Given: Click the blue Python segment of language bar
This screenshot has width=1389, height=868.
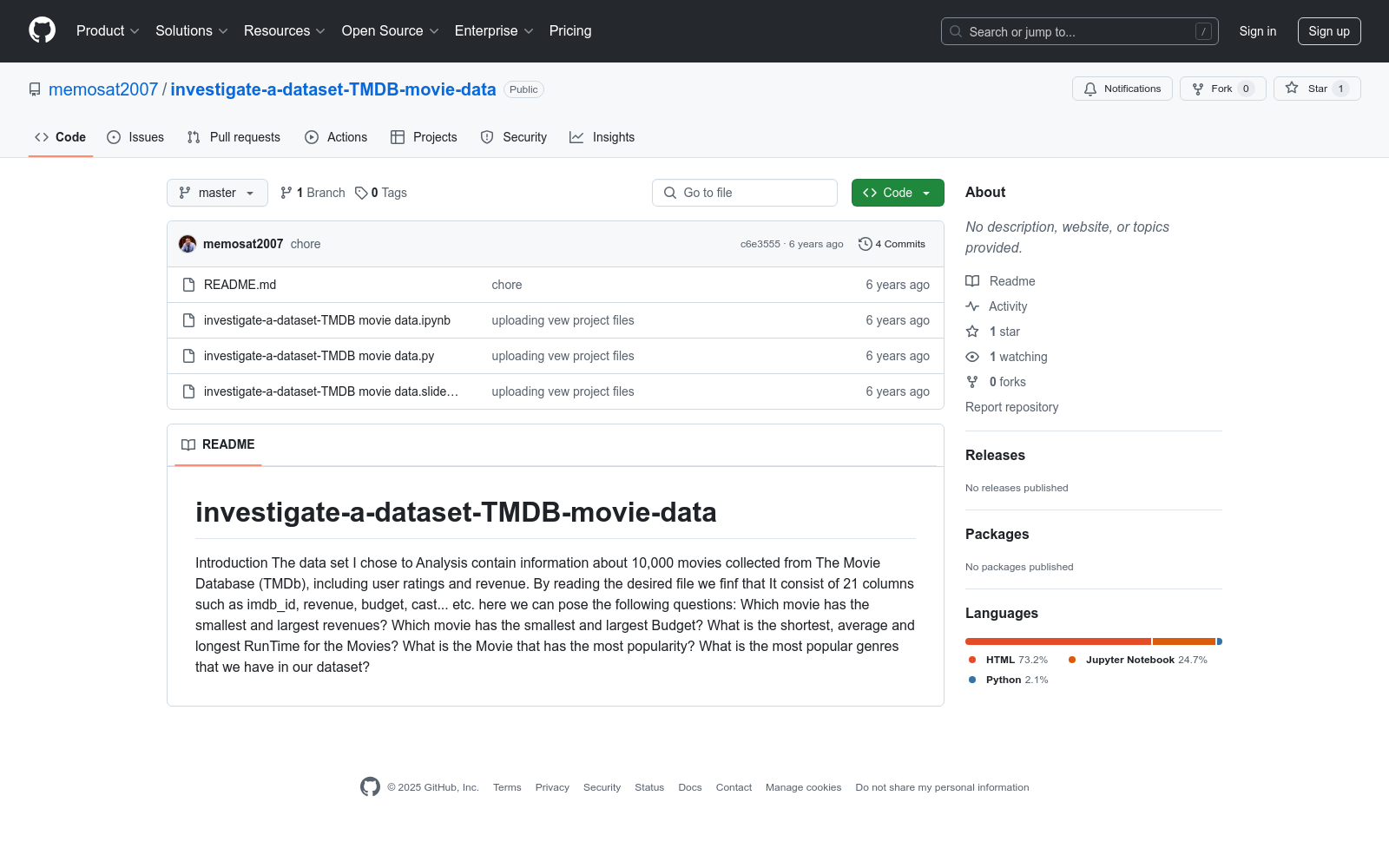Looking at the screenshot, I should coord(1220,641).
